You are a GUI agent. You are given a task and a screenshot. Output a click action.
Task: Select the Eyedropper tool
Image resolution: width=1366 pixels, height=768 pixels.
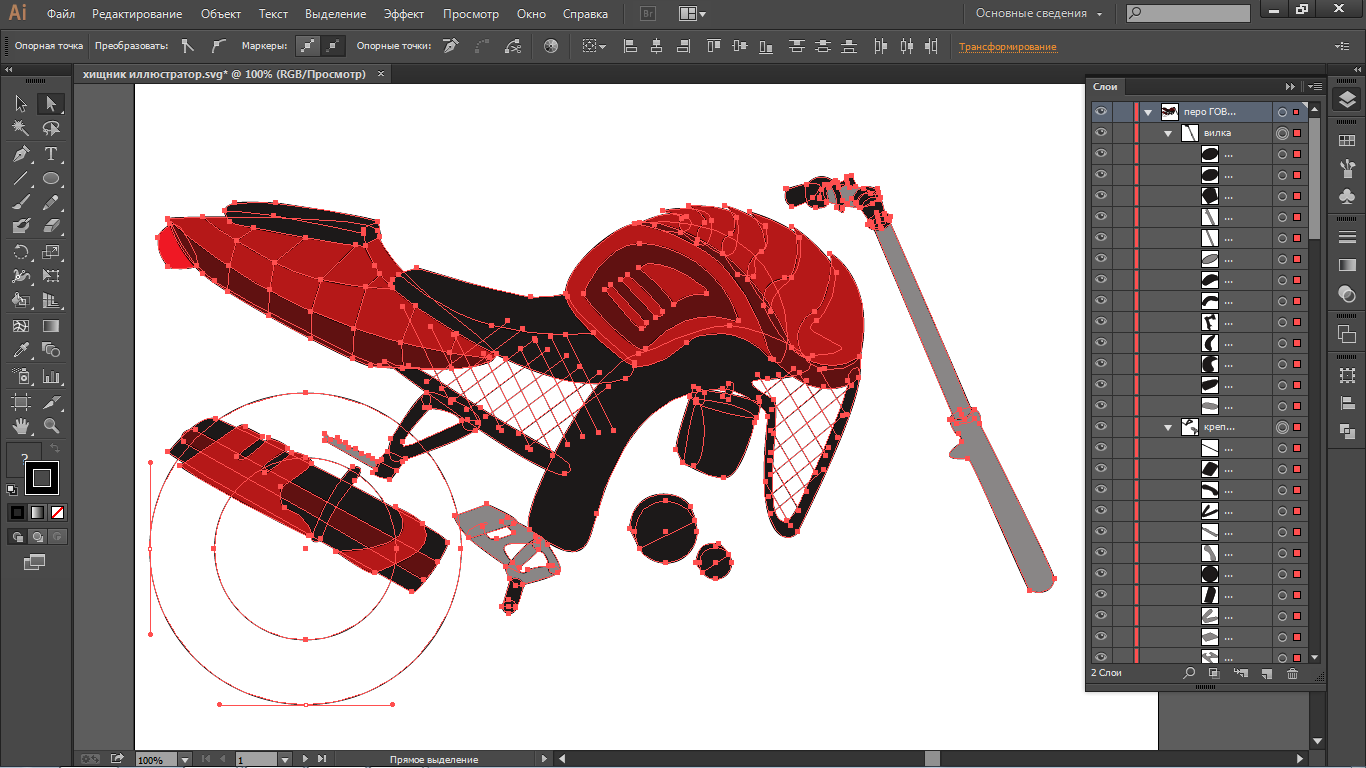click(x=21, y=350)
